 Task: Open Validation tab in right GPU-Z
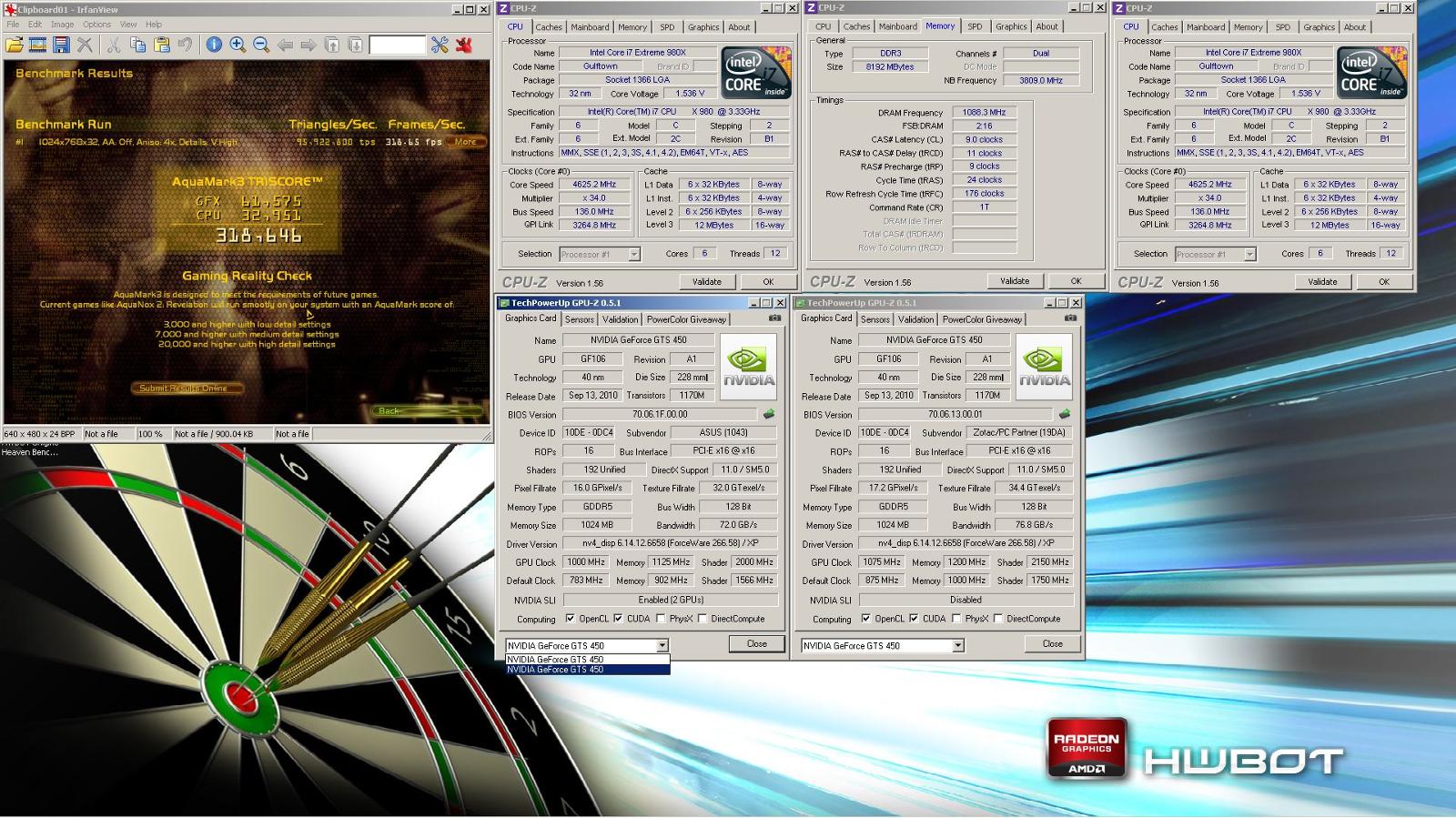coord(915,319)
